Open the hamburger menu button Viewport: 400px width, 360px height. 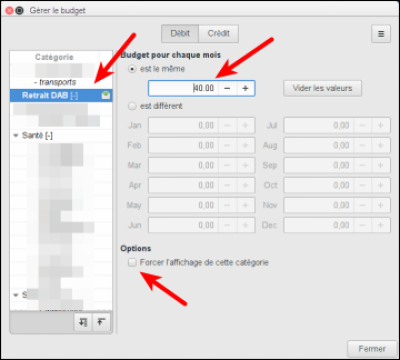[x=381, y=34]
